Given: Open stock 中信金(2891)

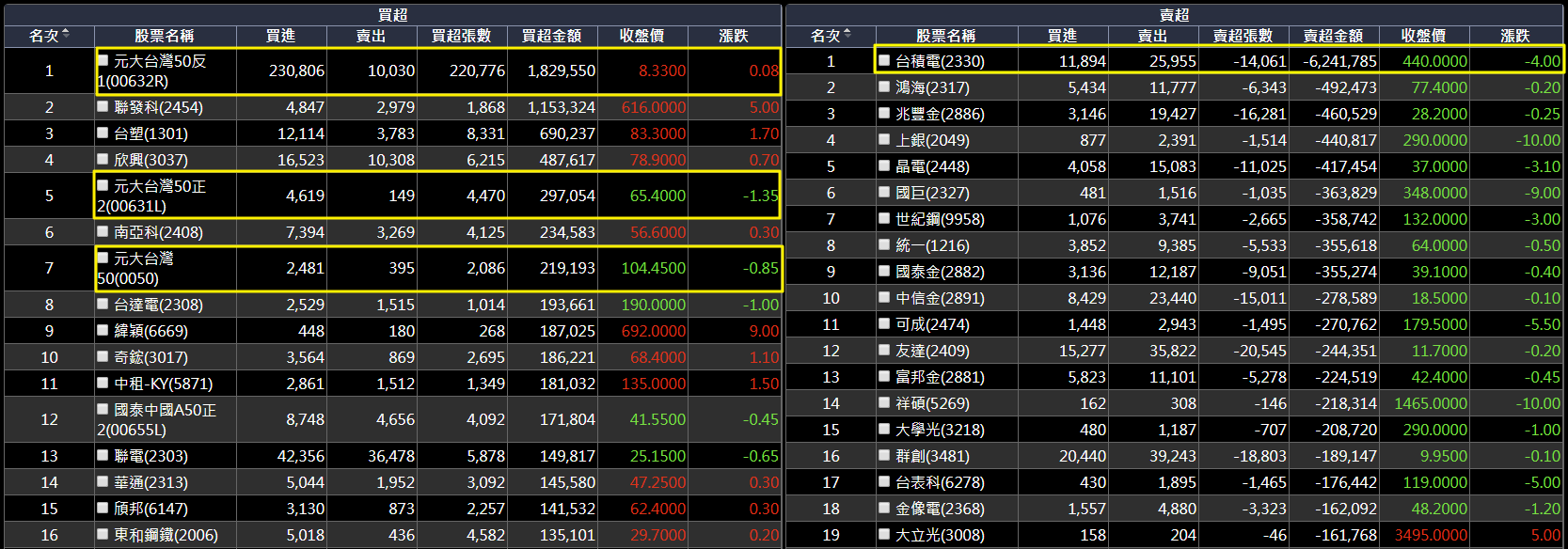Looking at the screenshot, I should tap(940, 298).
